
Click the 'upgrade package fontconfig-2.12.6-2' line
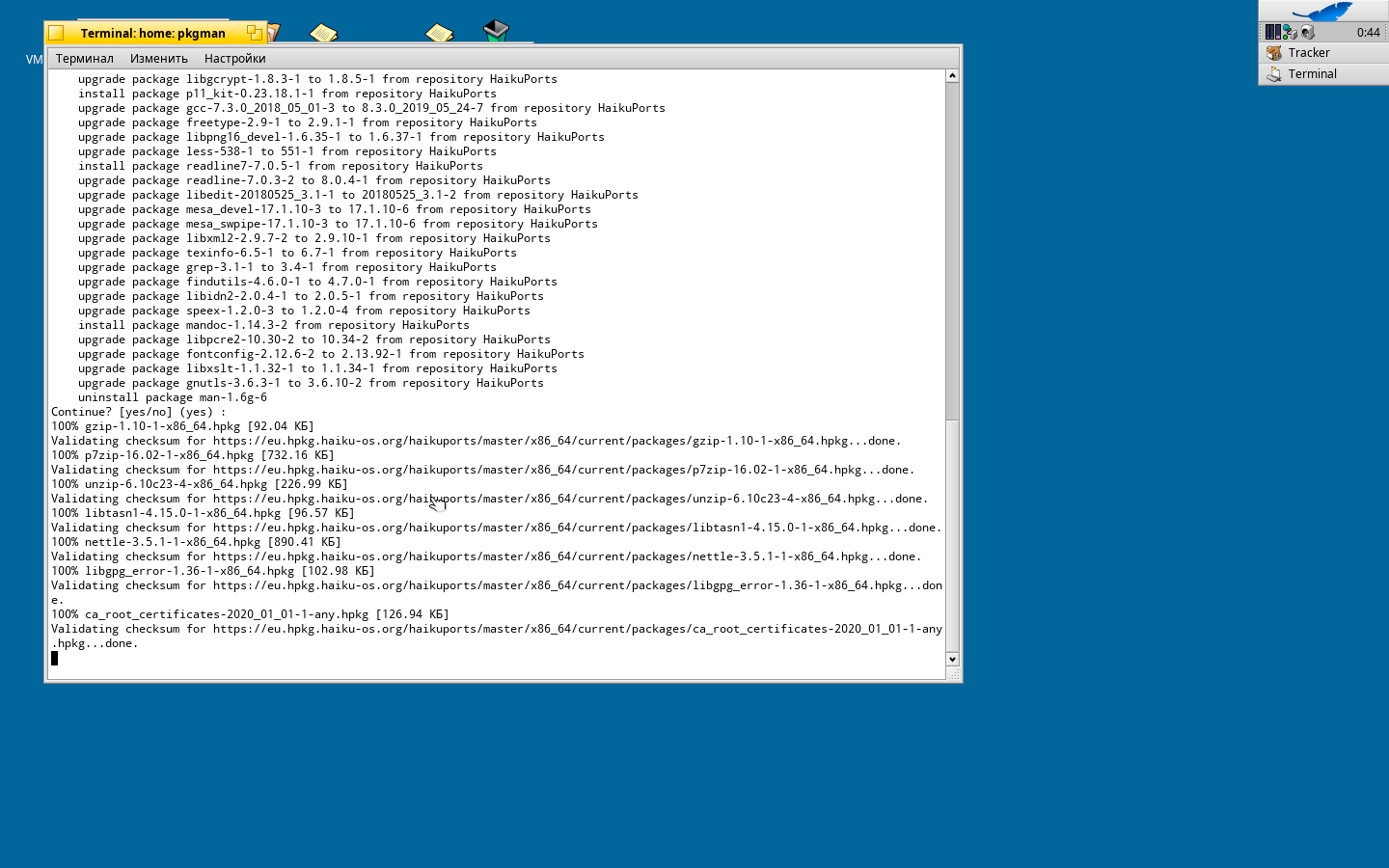click(331, 354)
